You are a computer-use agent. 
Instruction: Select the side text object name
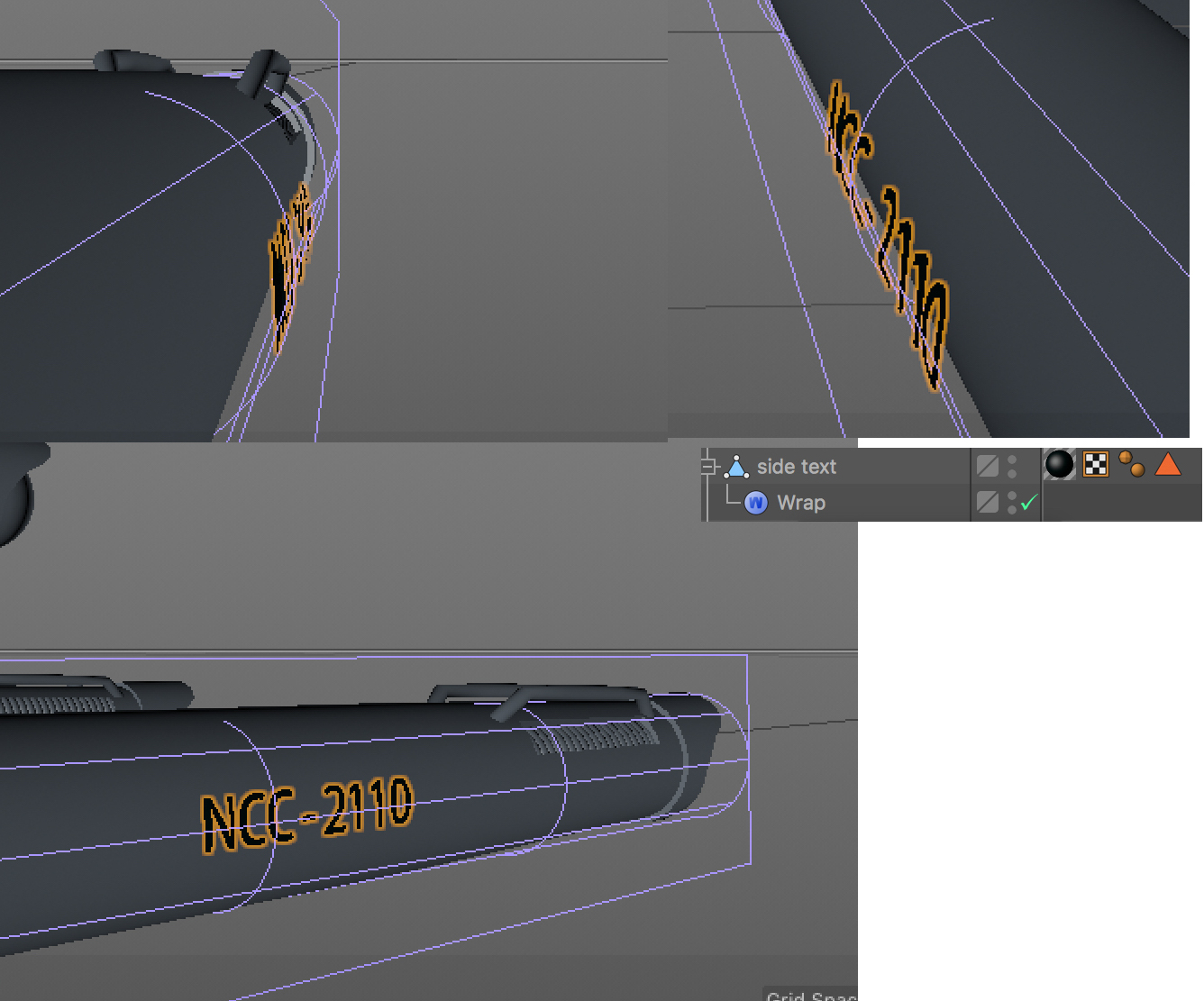tap(796, 467)
